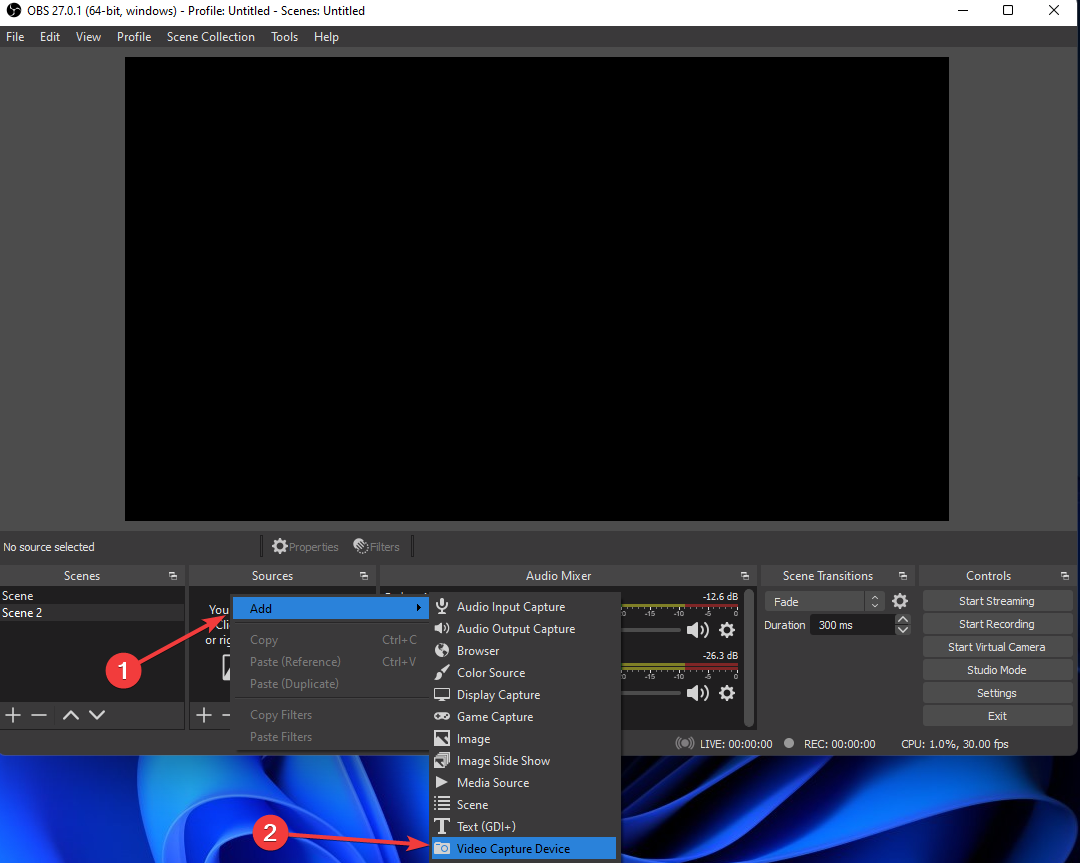Click the Copy Filters menu entry

pos(331,715)
